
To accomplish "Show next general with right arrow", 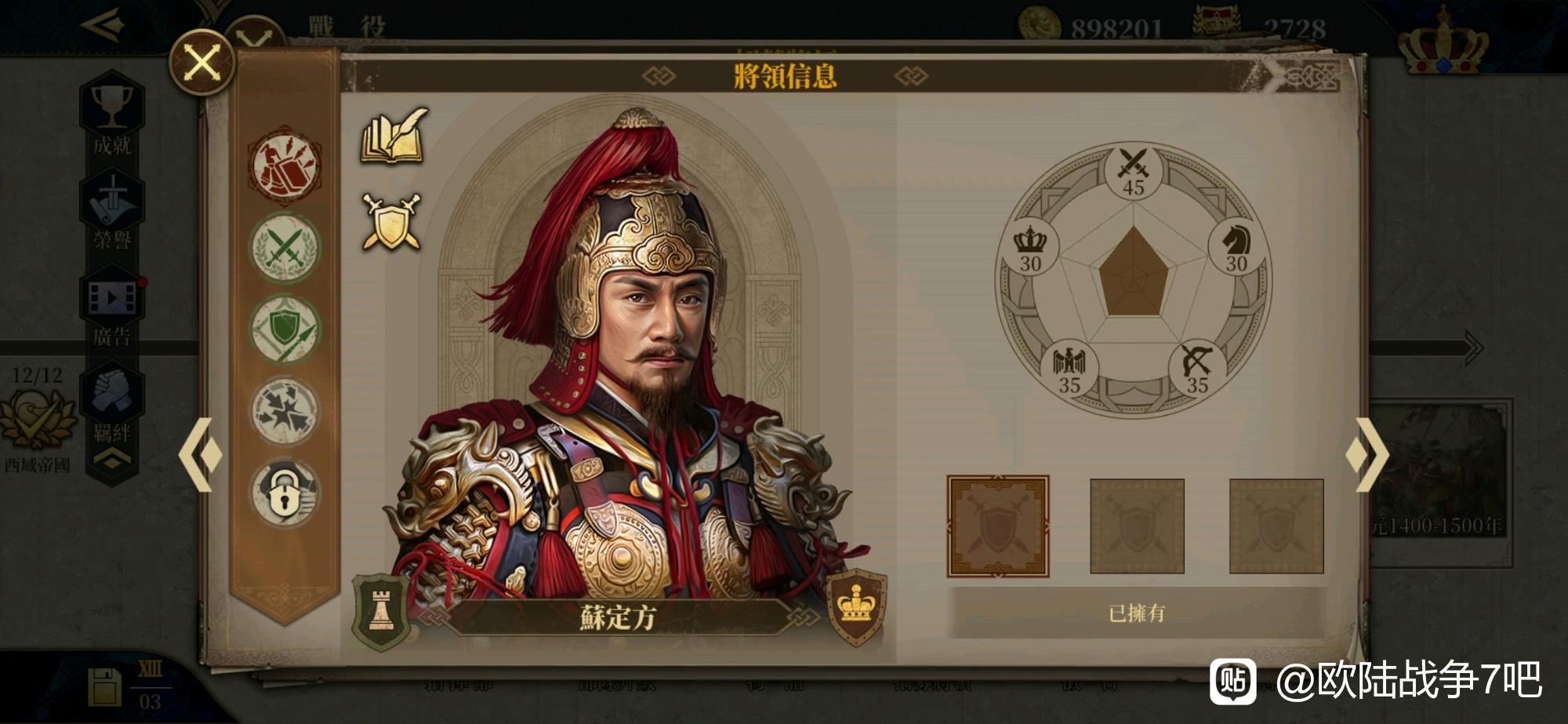I will [x=1367, y=455].
